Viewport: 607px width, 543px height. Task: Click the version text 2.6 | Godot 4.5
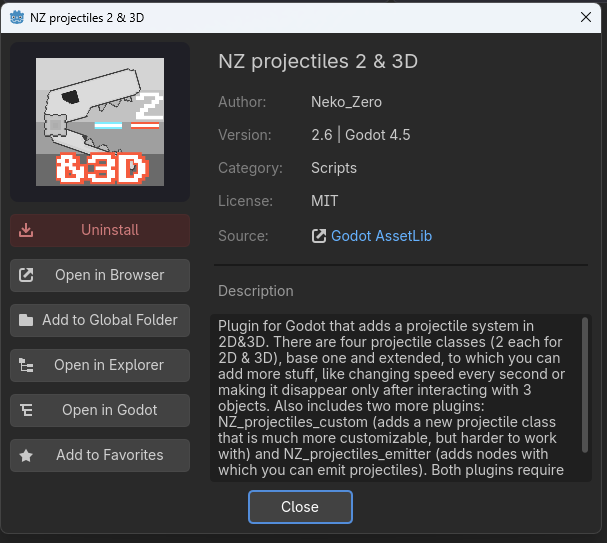361,135
